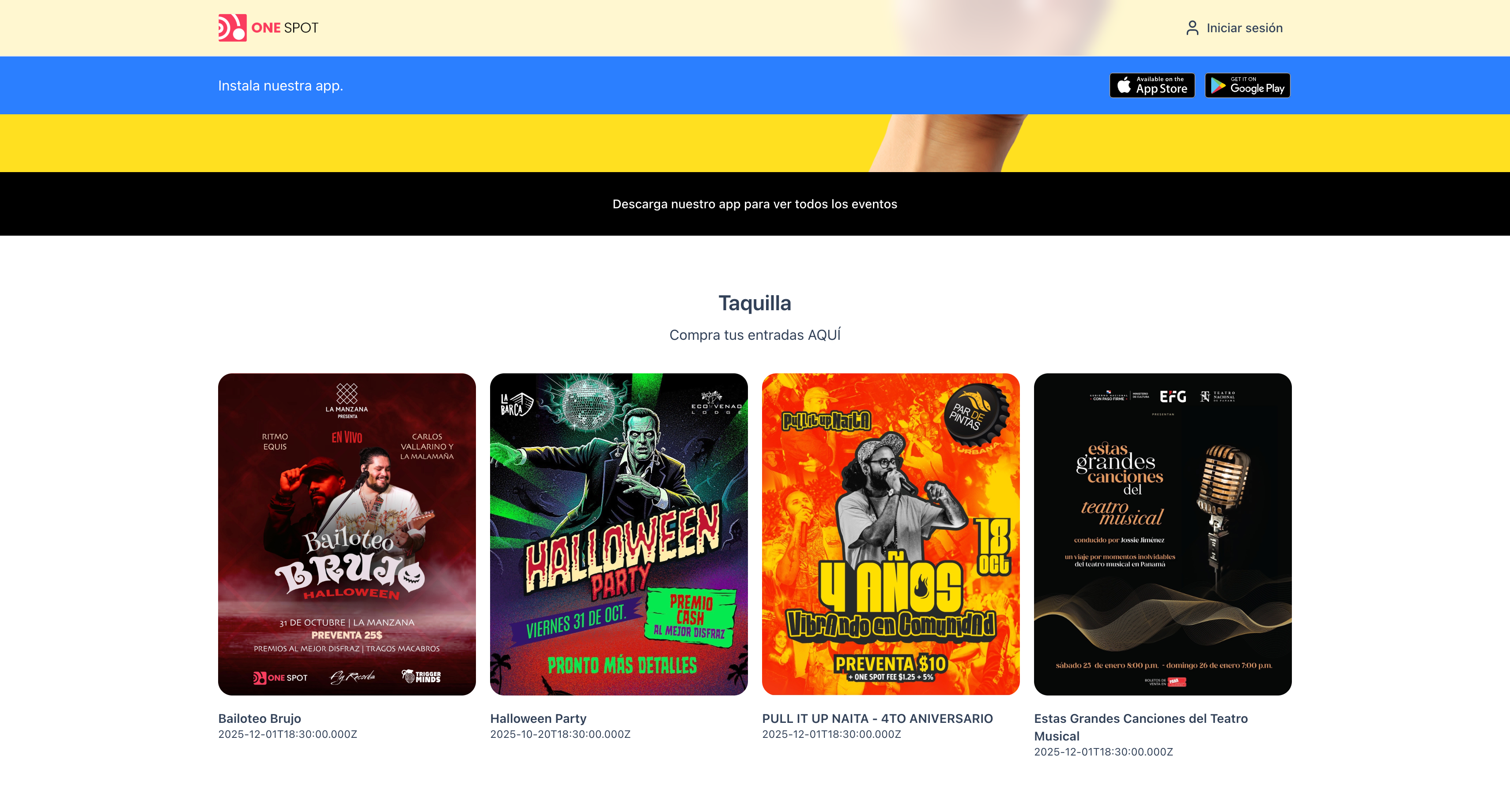Open the Apple App Store badge
Viewport: 1510px width, 812px height.
tap(1152, 86)
